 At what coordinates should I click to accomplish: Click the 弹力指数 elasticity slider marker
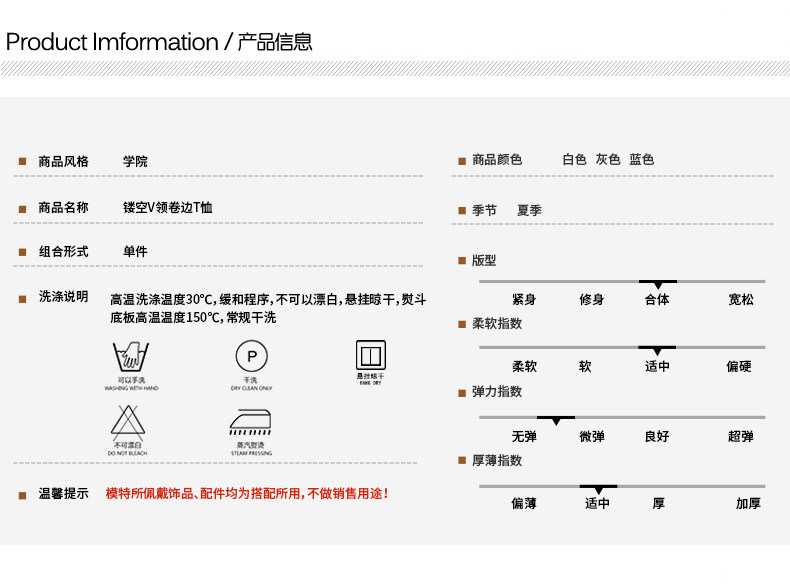point(556,420)
